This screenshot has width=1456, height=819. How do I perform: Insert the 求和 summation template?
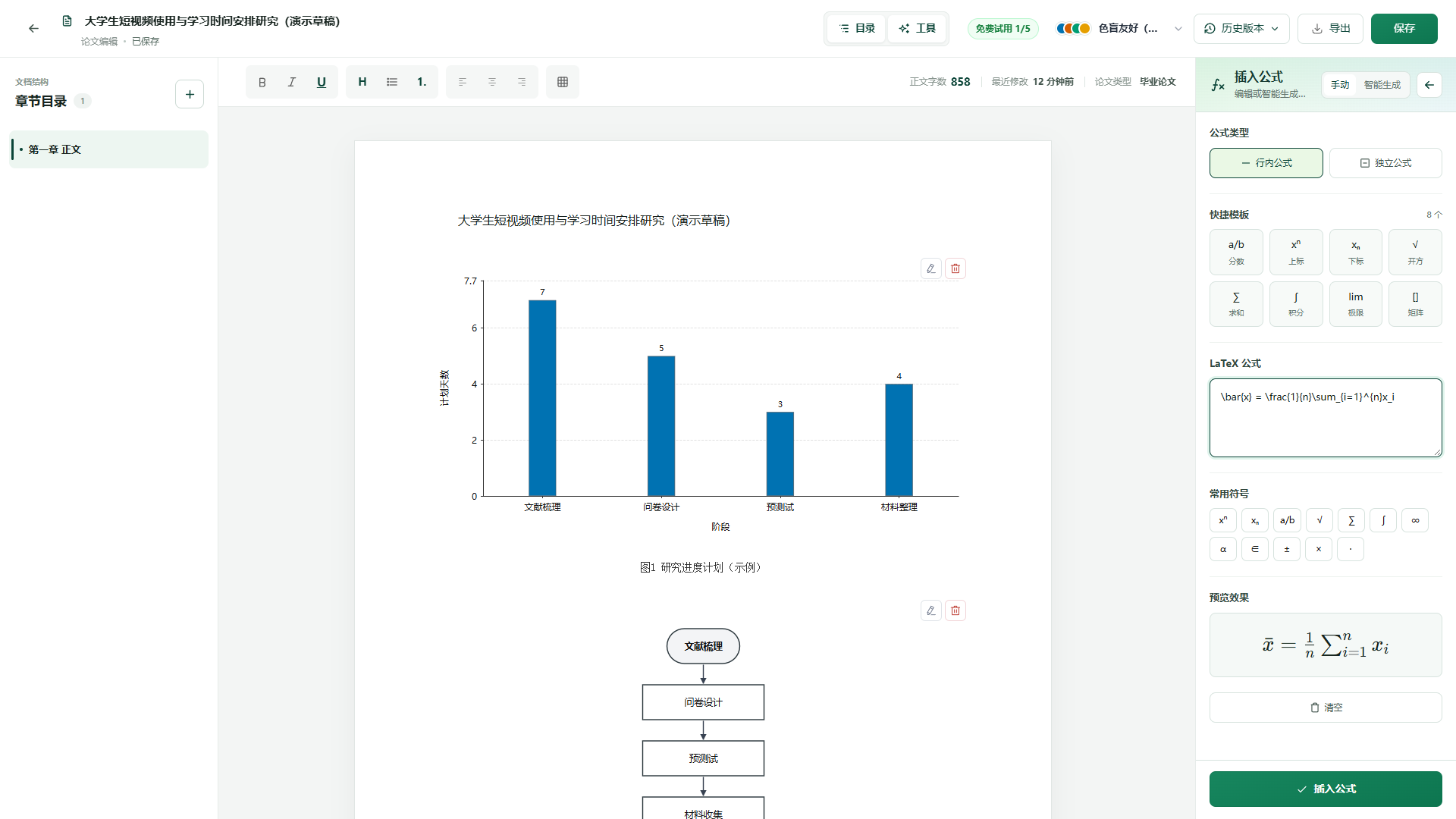pos(1236,304)
